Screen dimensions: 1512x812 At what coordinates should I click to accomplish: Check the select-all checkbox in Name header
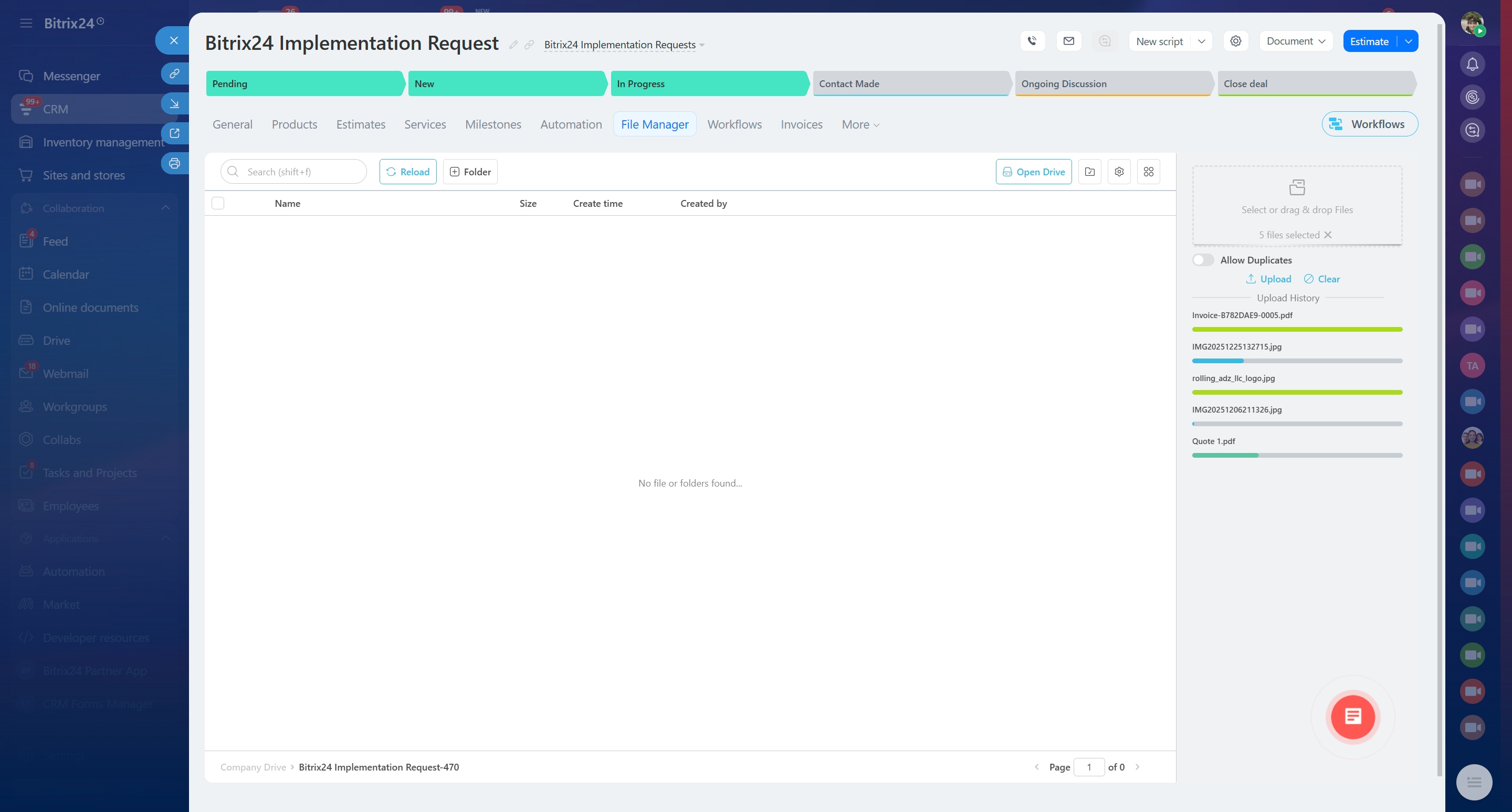218,204
